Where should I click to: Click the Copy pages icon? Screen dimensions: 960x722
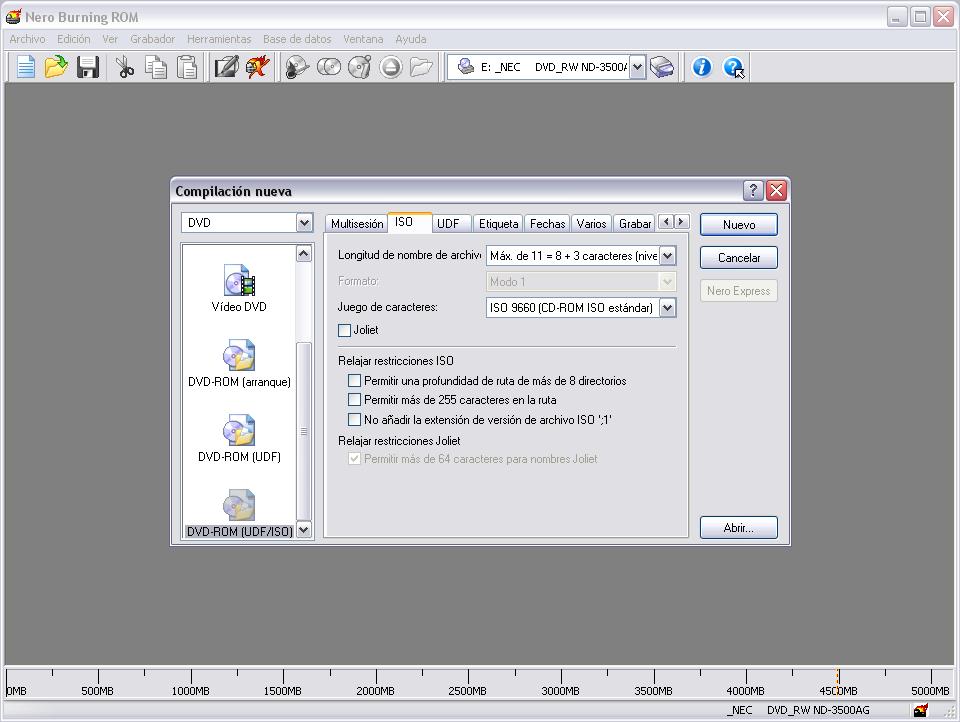point(156,67)
